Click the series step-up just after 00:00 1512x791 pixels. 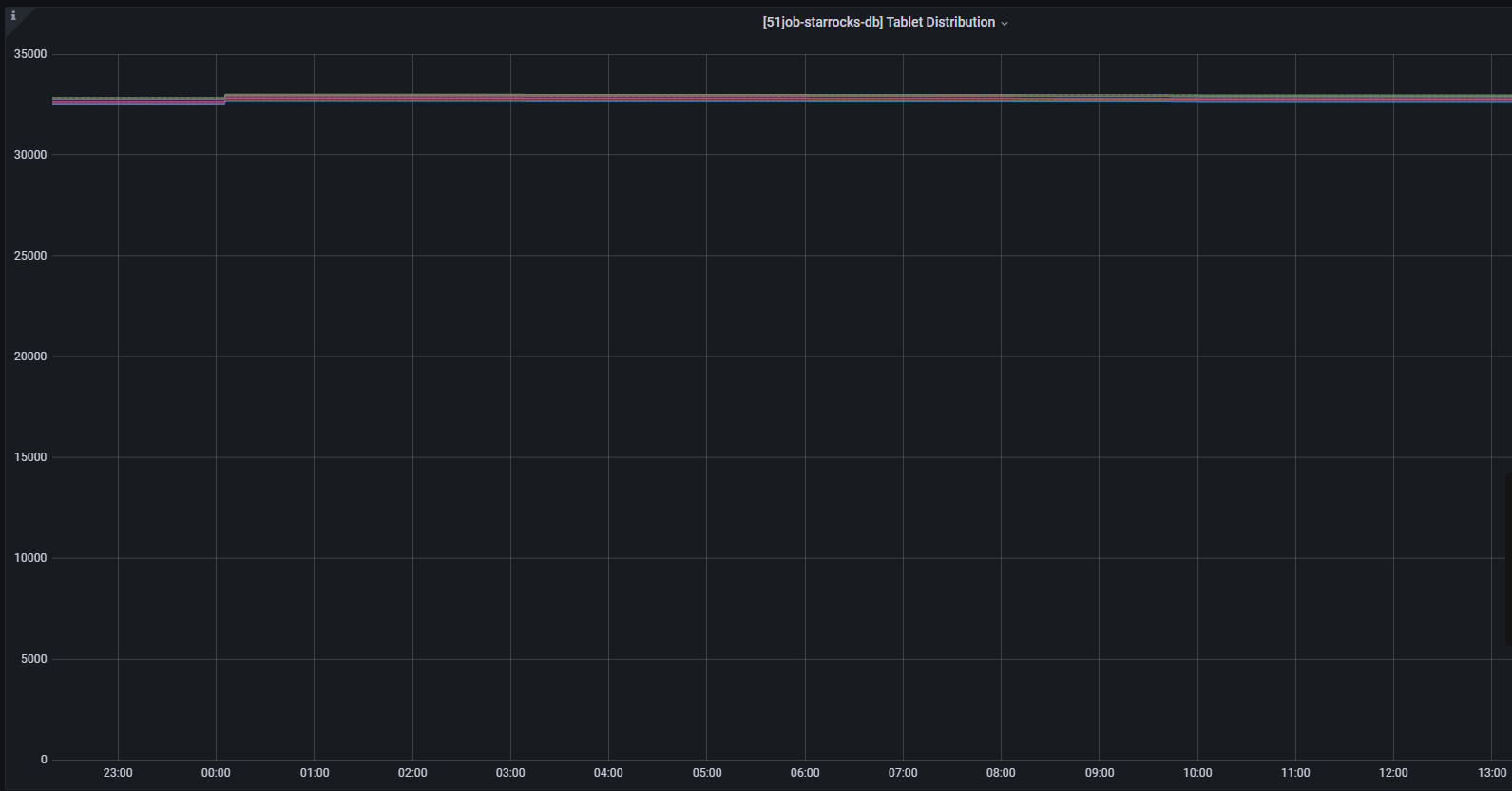click(225, 98)
